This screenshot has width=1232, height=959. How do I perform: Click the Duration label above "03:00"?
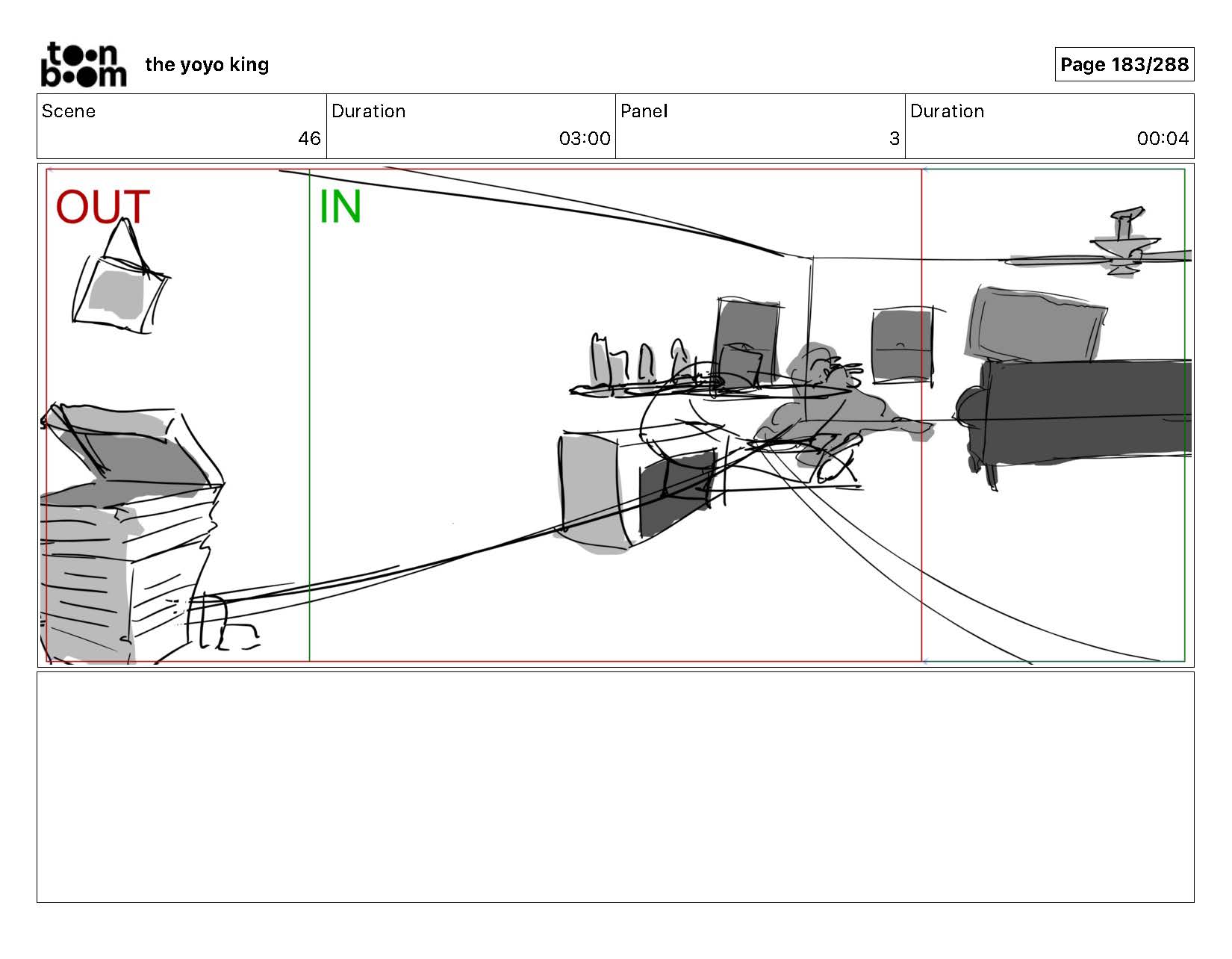click(368, 111)
